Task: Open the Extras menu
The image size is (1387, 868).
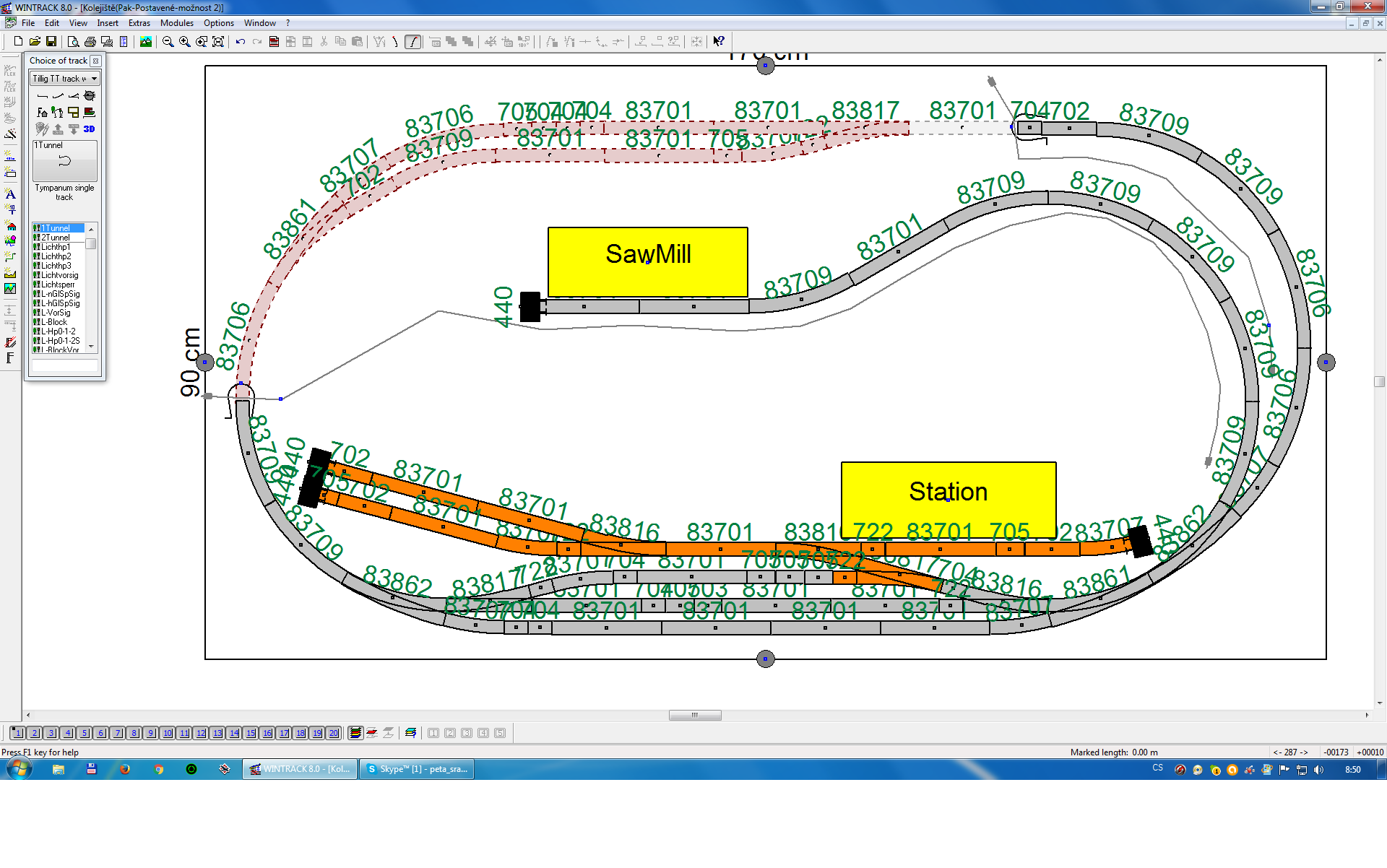Action: [x=139, y=23]
